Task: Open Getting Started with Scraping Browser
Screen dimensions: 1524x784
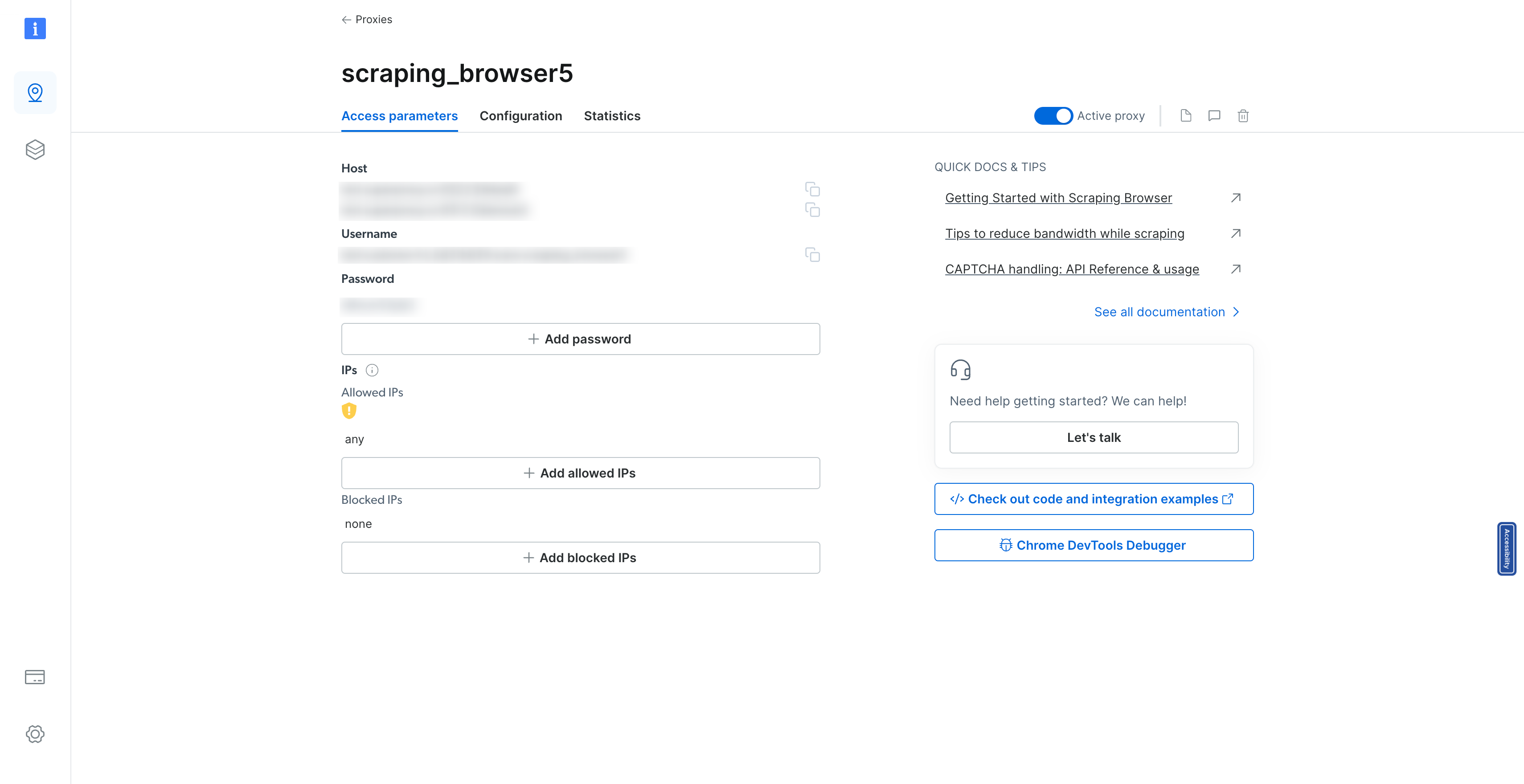Action: tap(1058, 197)
